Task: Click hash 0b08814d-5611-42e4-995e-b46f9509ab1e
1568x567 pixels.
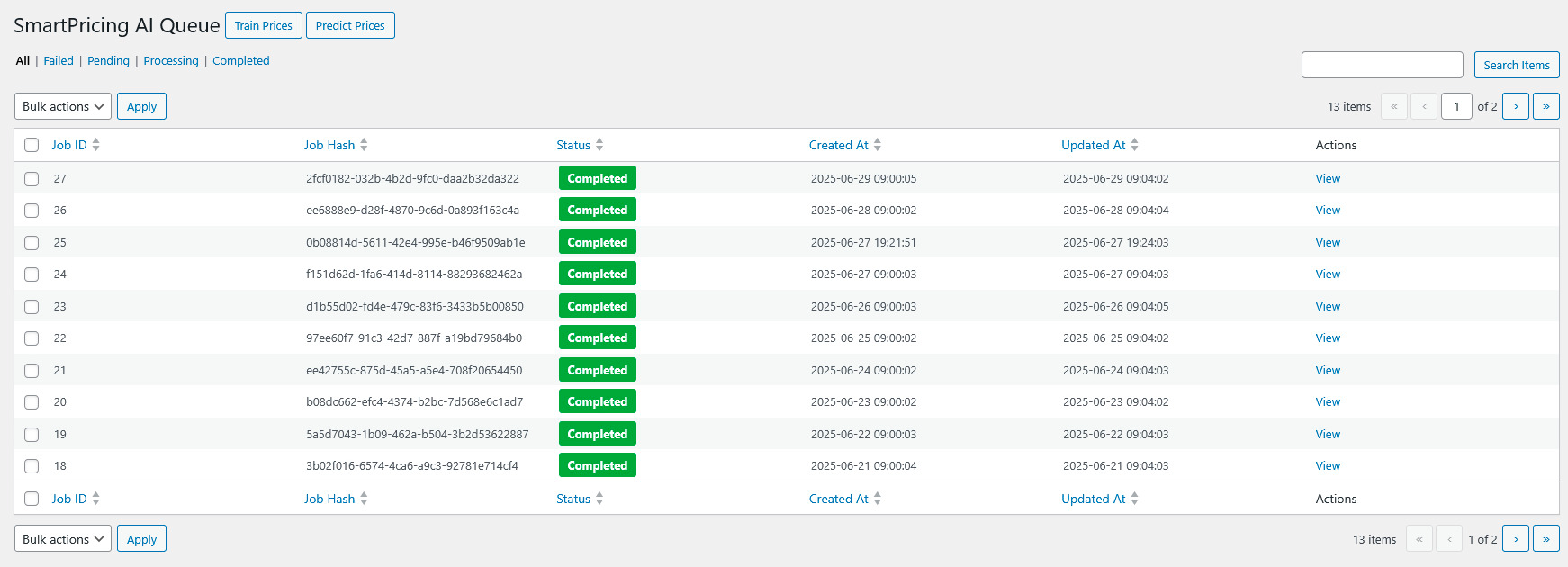Action: click(415, 242)
